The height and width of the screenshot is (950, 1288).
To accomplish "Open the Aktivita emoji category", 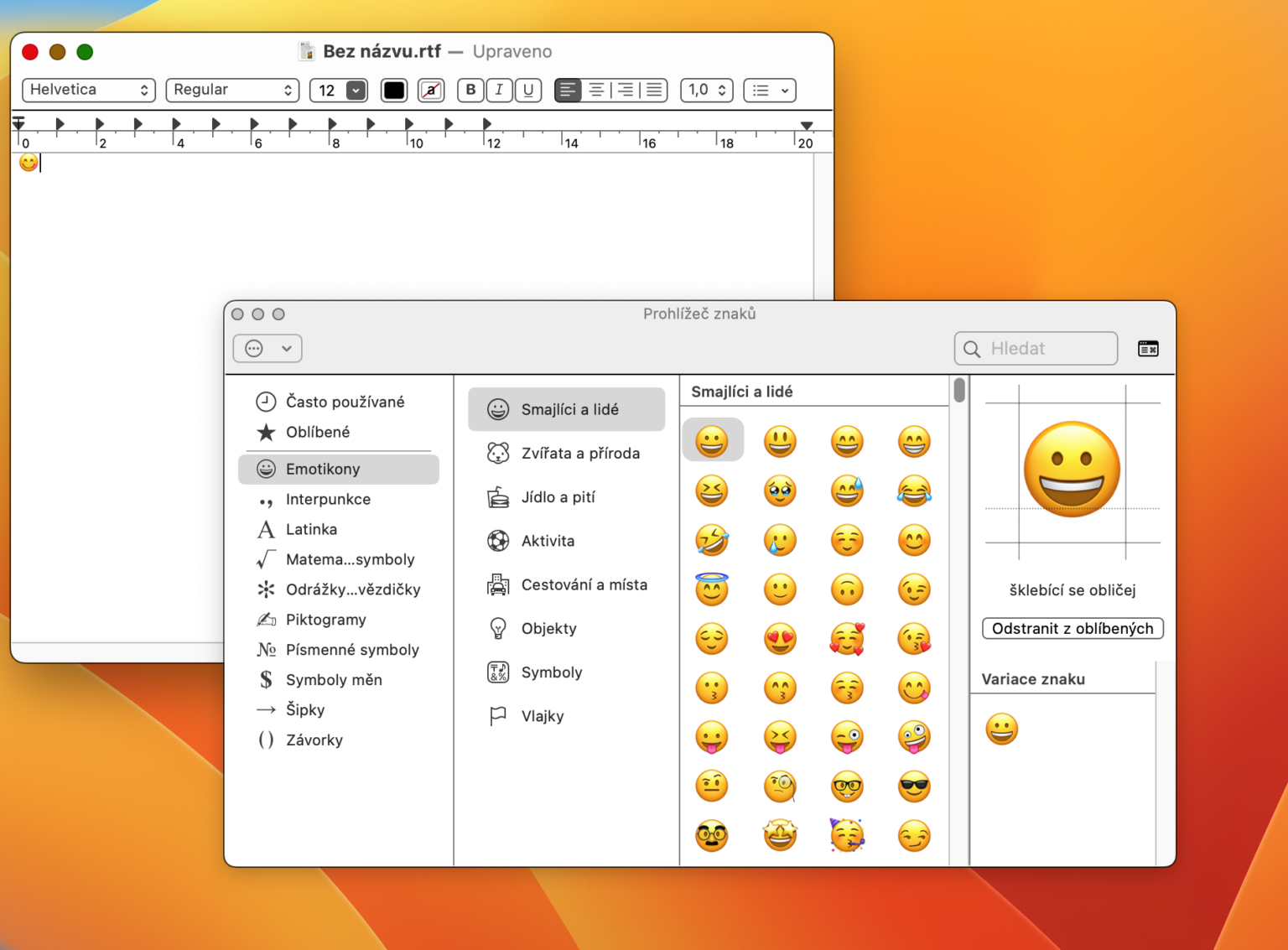I will 549,541.
